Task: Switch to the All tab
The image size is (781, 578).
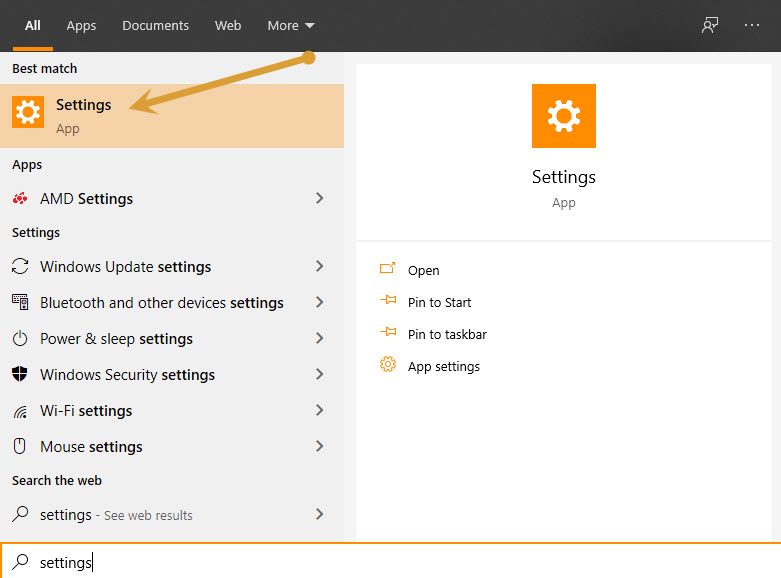Action: [33, 25]
